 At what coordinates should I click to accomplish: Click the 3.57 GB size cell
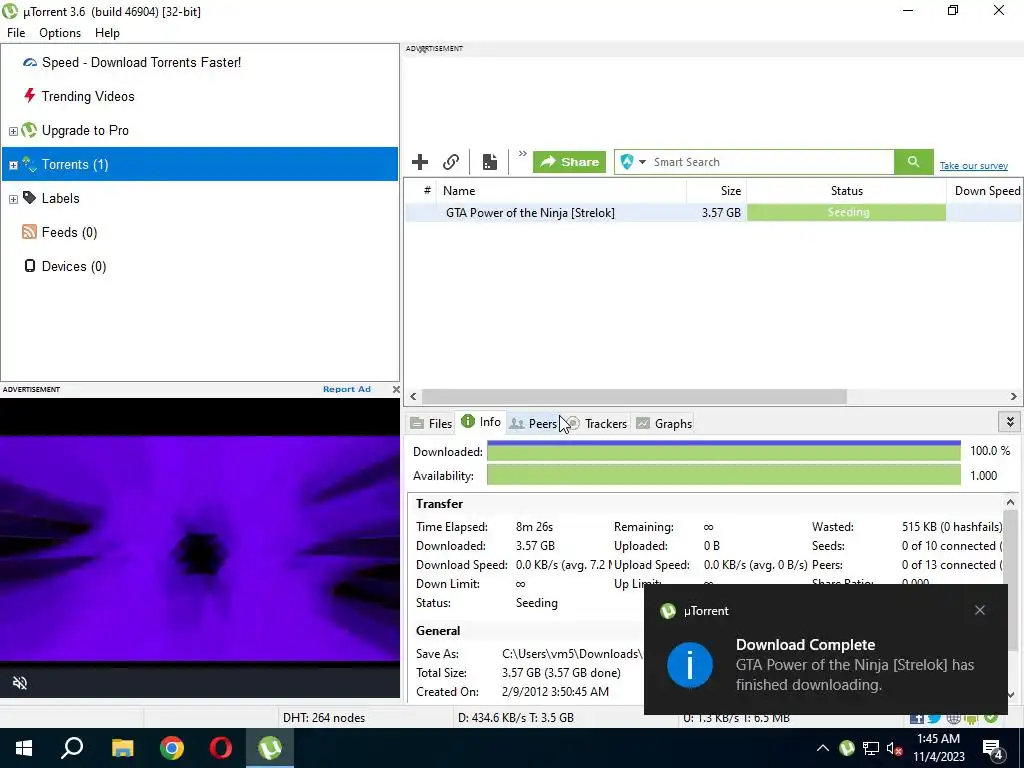[721, 213]
